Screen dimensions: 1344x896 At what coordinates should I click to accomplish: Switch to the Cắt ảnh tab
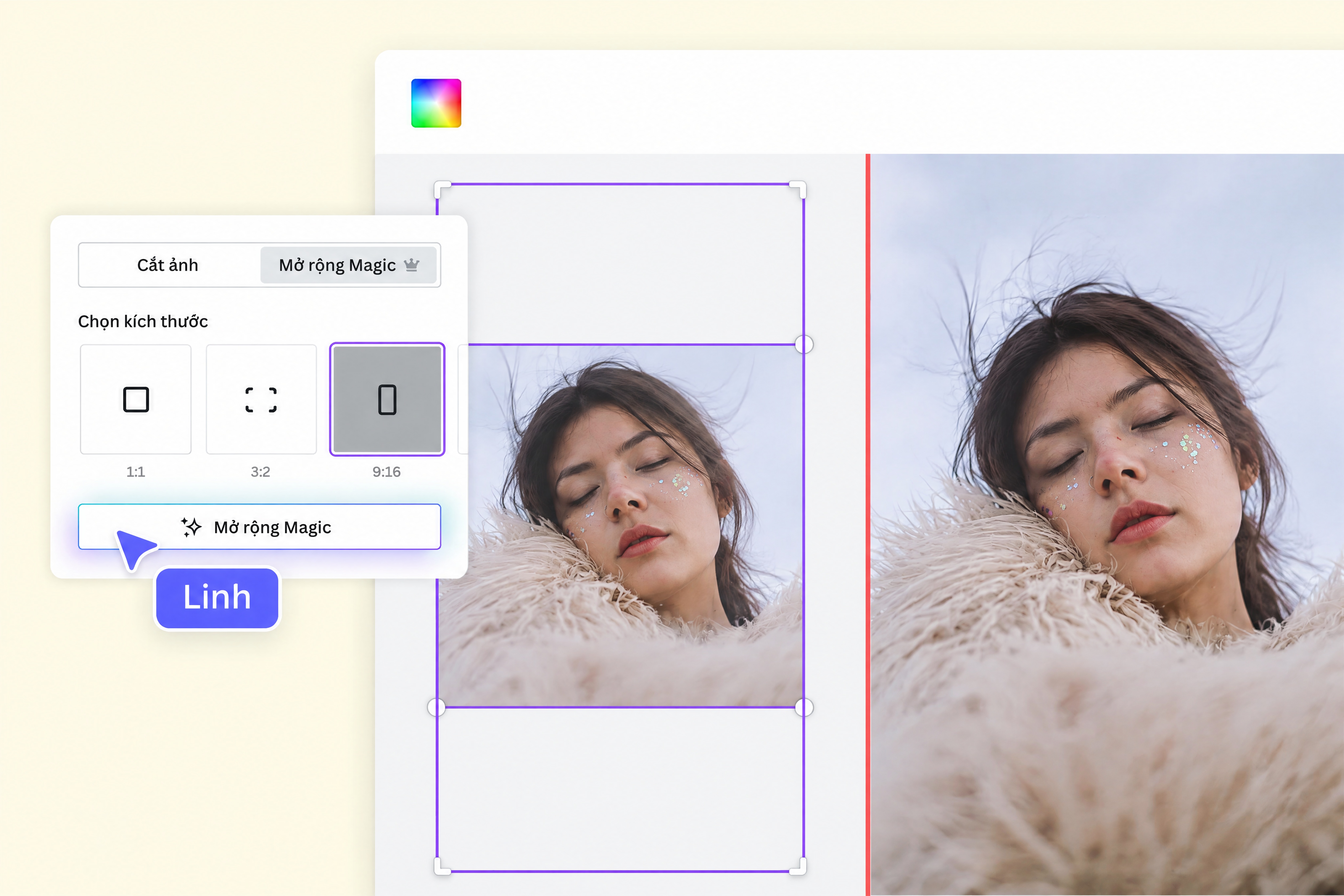tap(168, 265)
